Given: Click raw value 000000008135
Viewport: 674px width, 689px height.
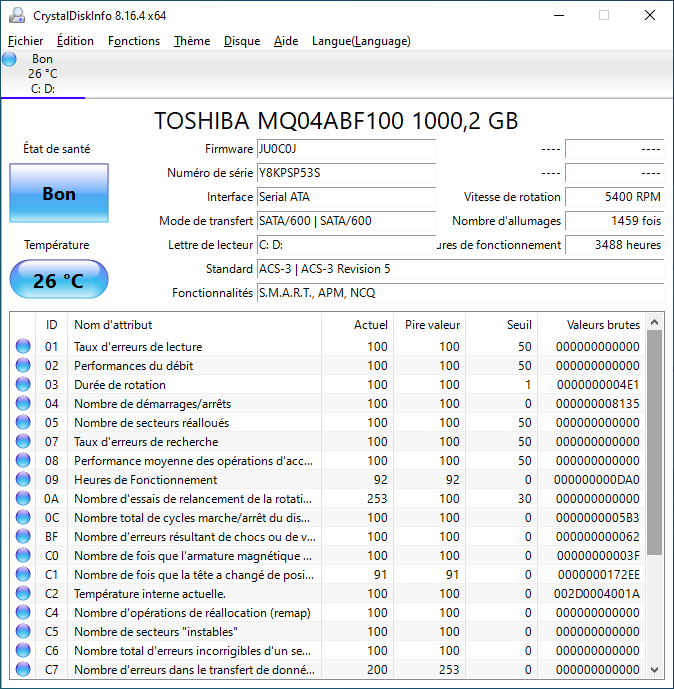Looking at the screenshot, I should 598,403.
